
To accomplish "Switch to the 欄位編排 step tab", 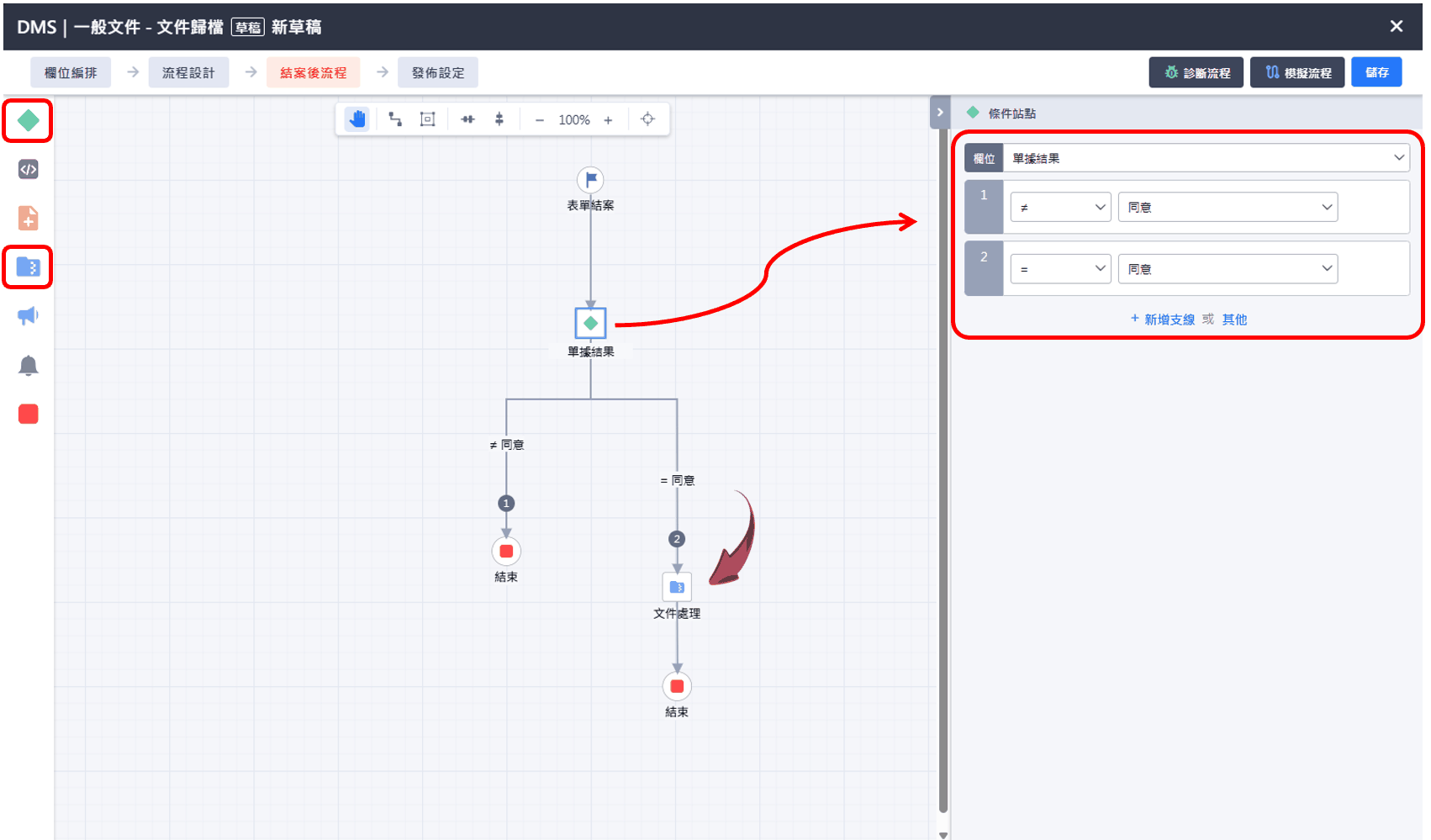I will pos(71,73).
